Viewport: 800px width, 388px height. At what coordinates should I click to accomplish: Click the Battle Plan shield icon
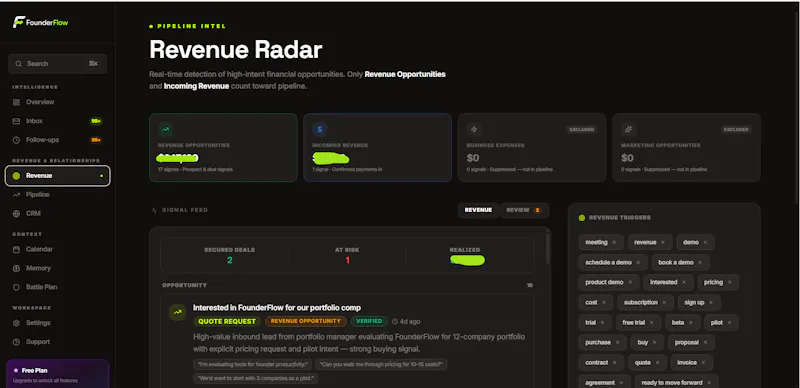coord(16,287)
